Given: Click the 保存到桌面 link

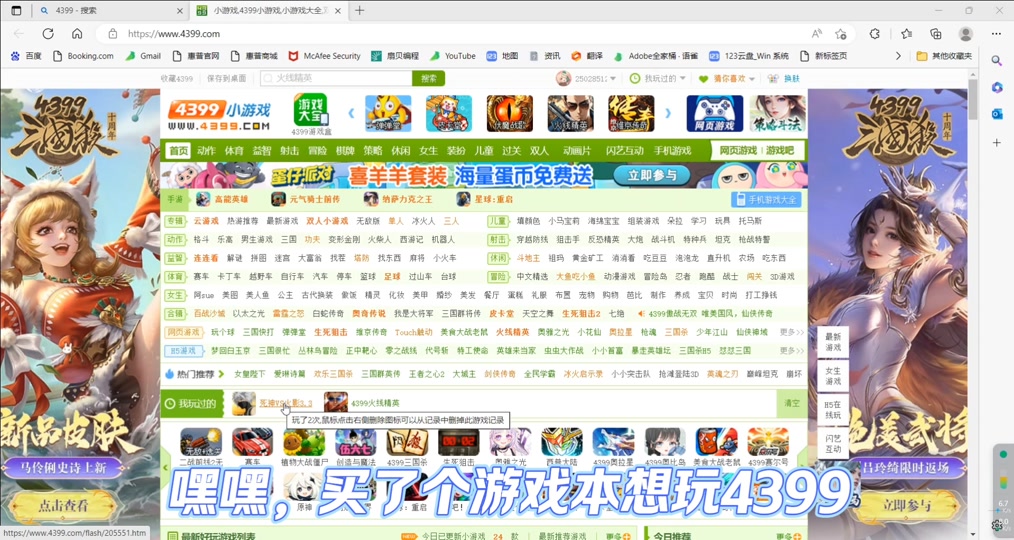Looking at the screenshot, I should [226, 78].
